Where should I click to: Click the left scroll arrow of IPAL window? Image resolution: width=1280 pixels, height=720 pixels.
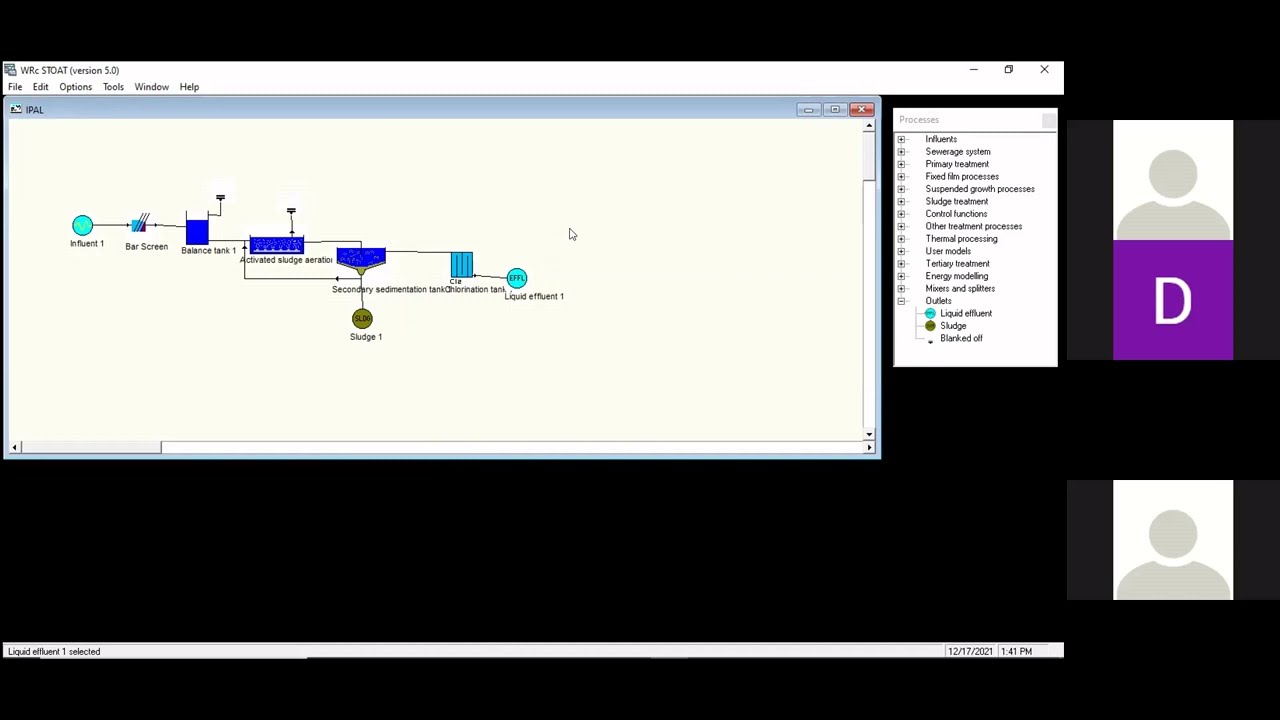click(15, 447)
